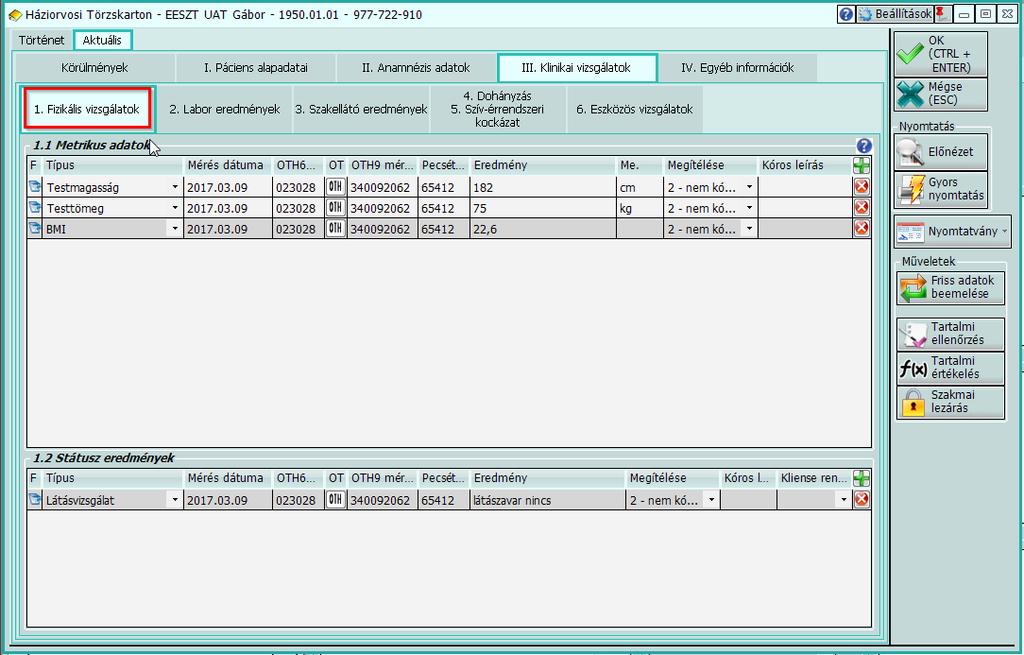Delete the BMI row

pyautogui.click(x=861, y=228)
